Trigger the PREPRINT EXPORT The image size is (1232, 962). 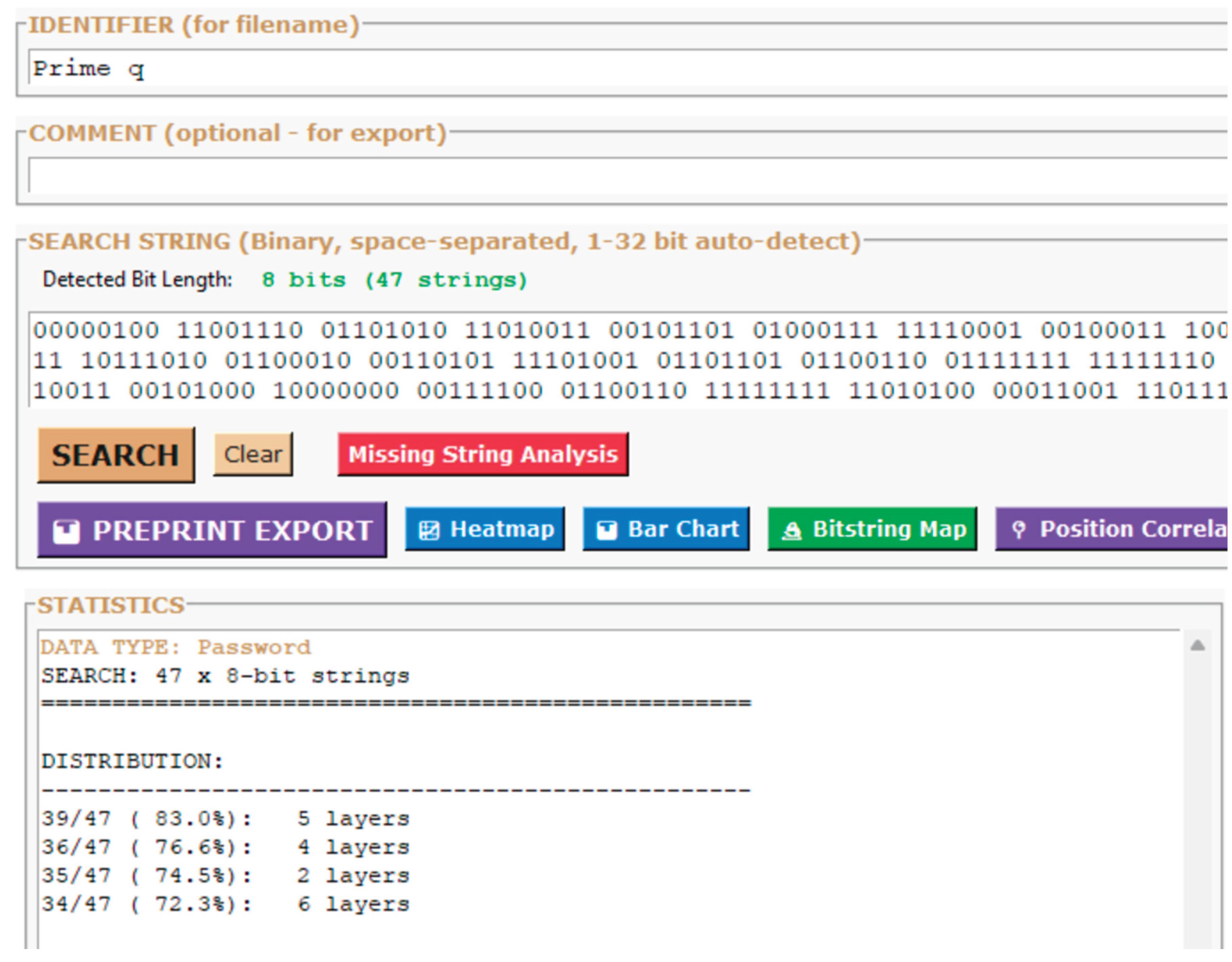211,529
